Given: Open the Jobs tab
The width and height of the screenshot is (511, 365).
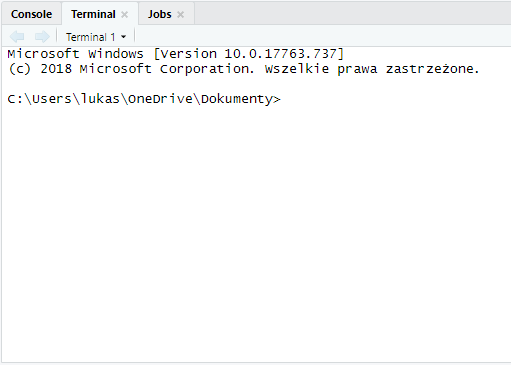Looking at the screenshot, I should point(160,14).
